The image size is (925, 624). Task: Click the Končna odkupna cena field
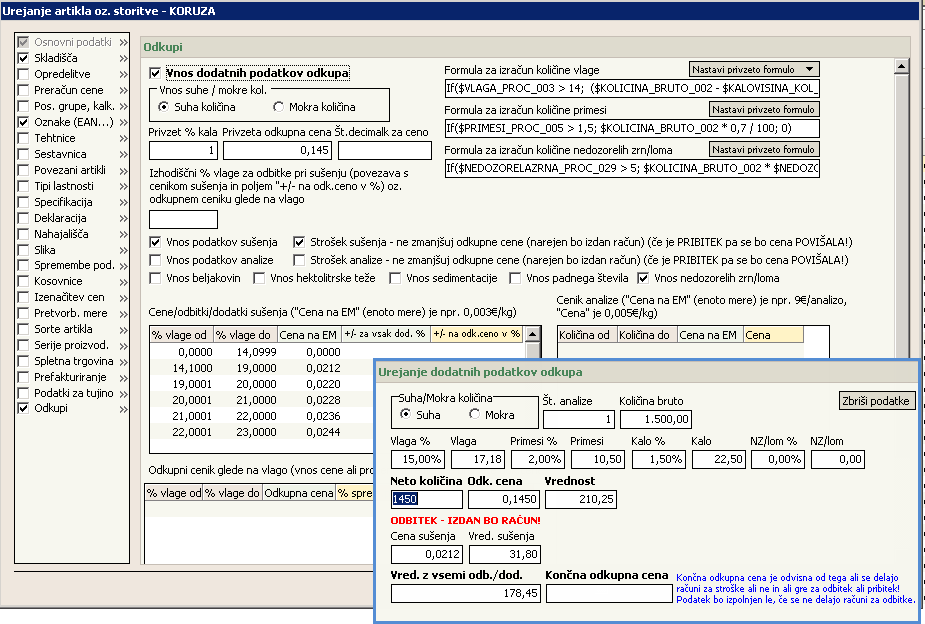[609, 593]
